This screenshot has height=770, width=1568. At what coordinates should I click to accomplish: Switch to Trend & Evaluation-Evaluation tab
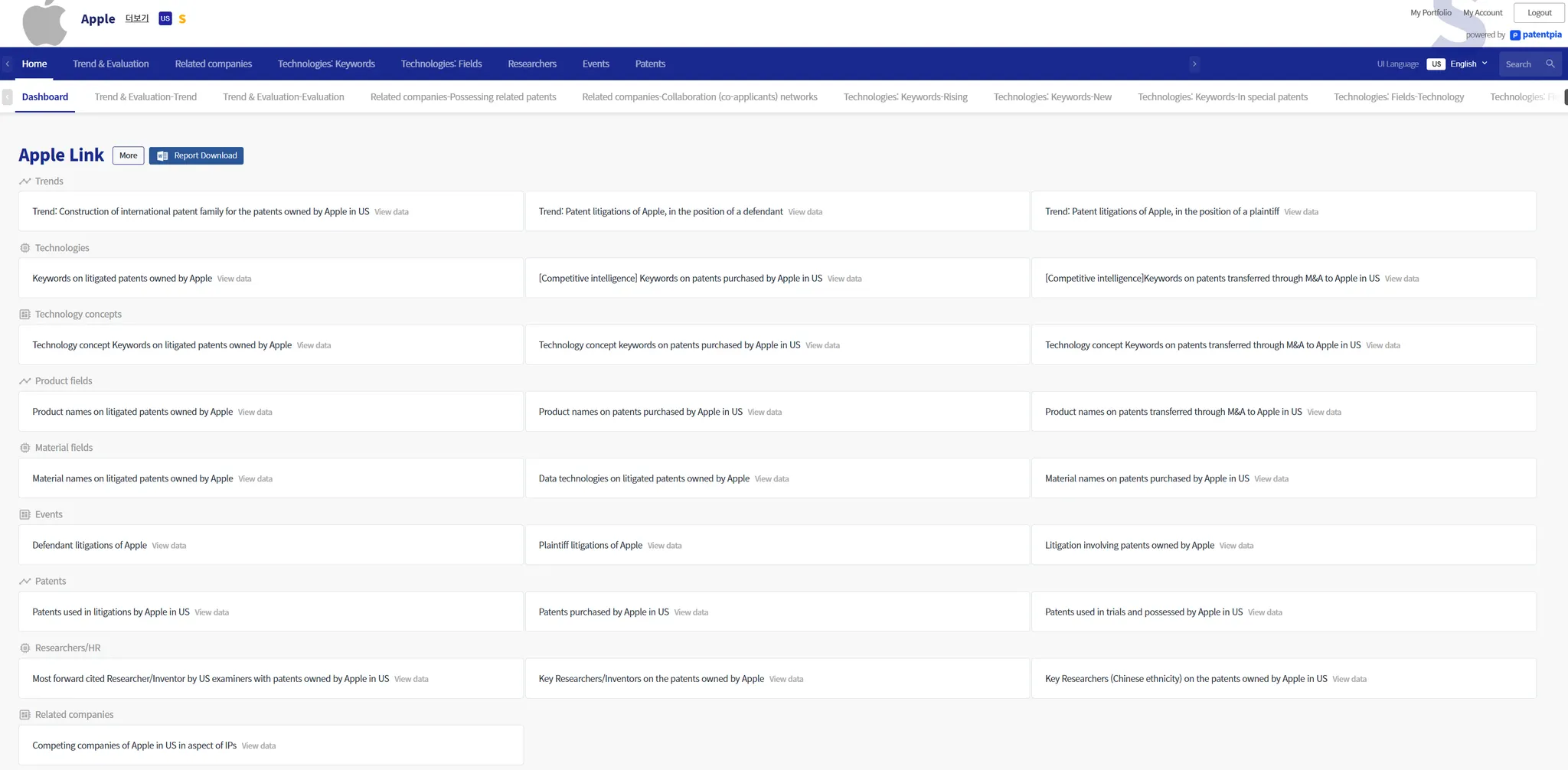(x=283, y=97)
